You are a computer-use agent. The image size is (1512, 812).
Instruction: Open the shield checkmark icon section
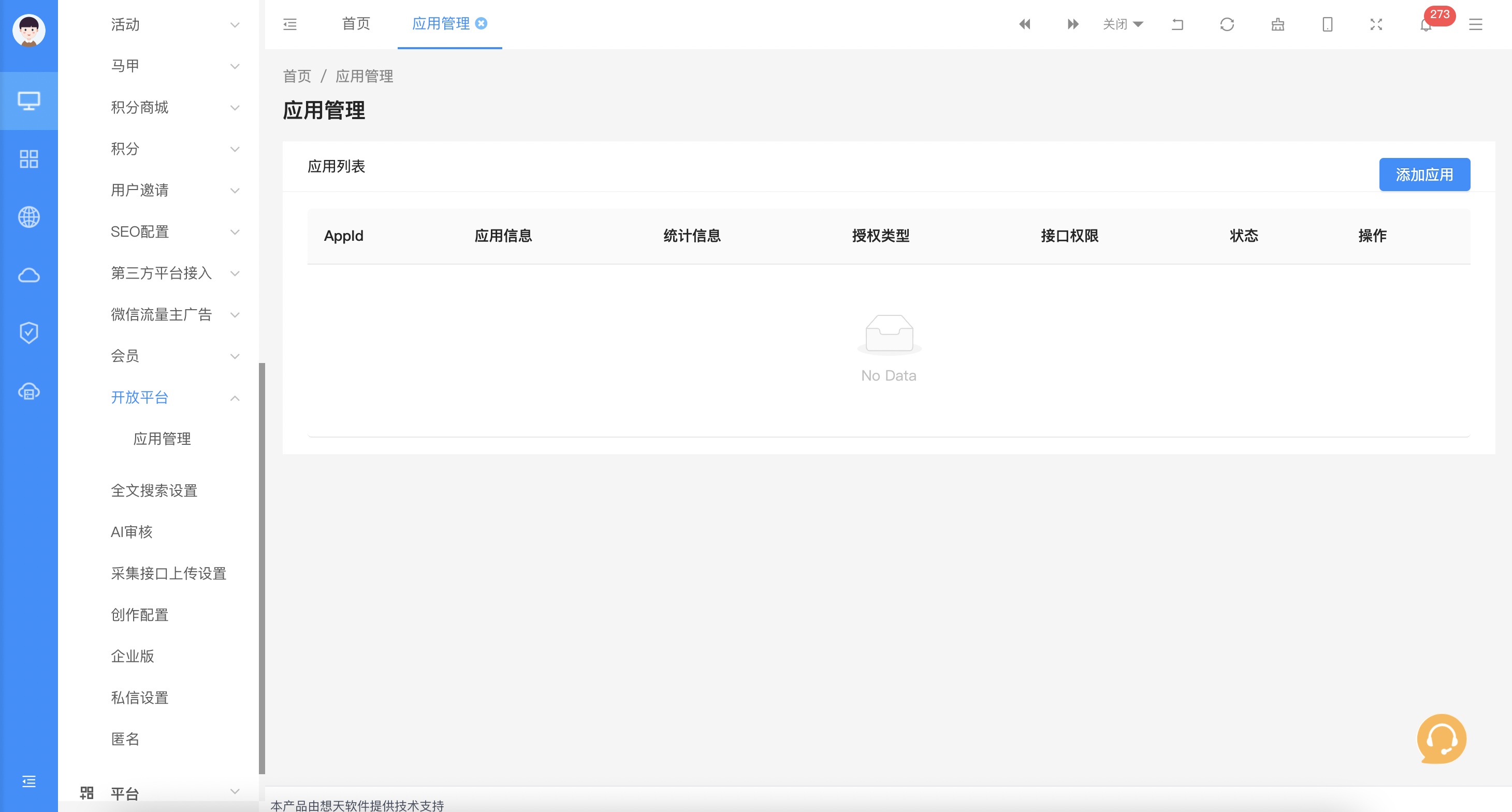29,333
